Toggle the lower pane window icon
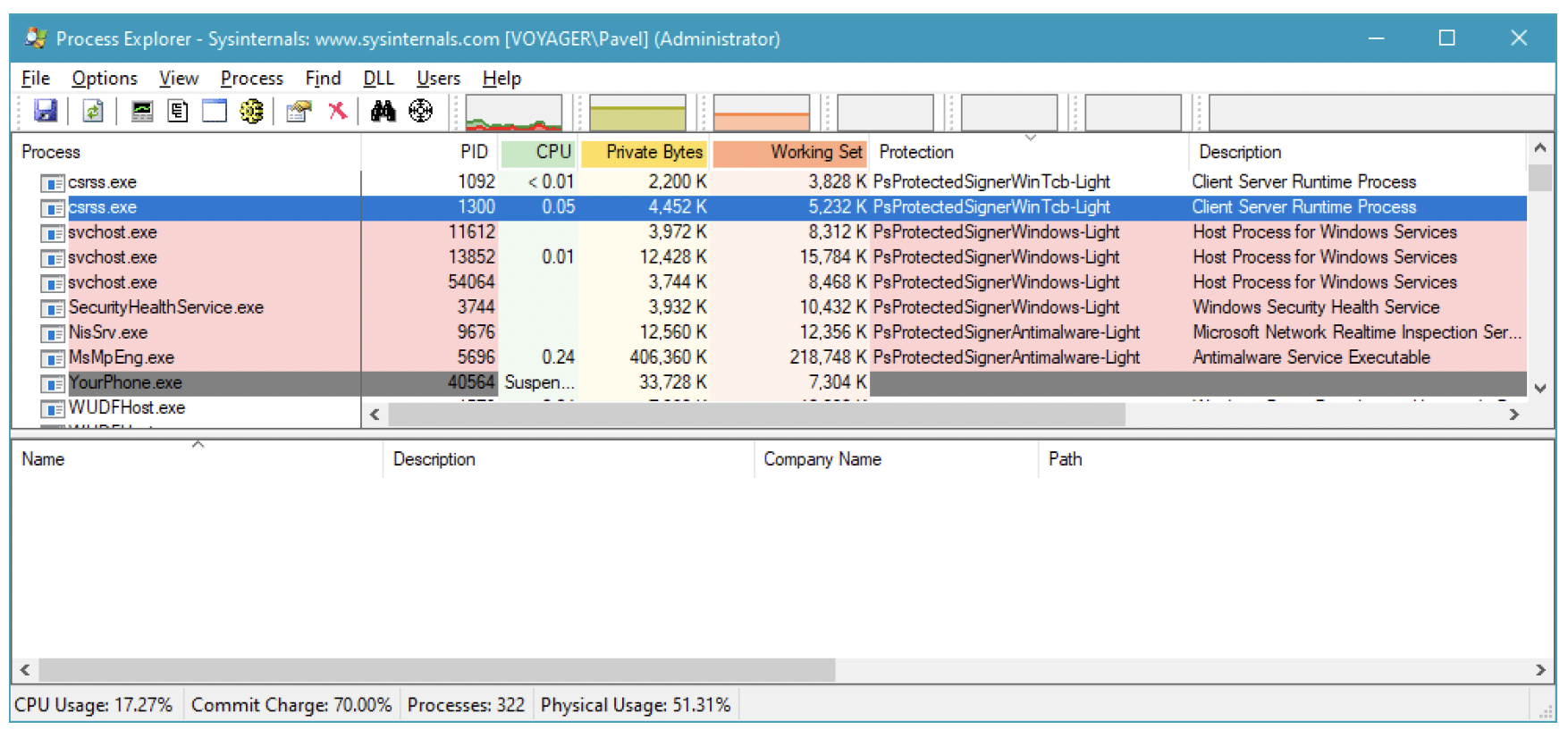This screenshot has width=1568, height=738. [215, 112]
